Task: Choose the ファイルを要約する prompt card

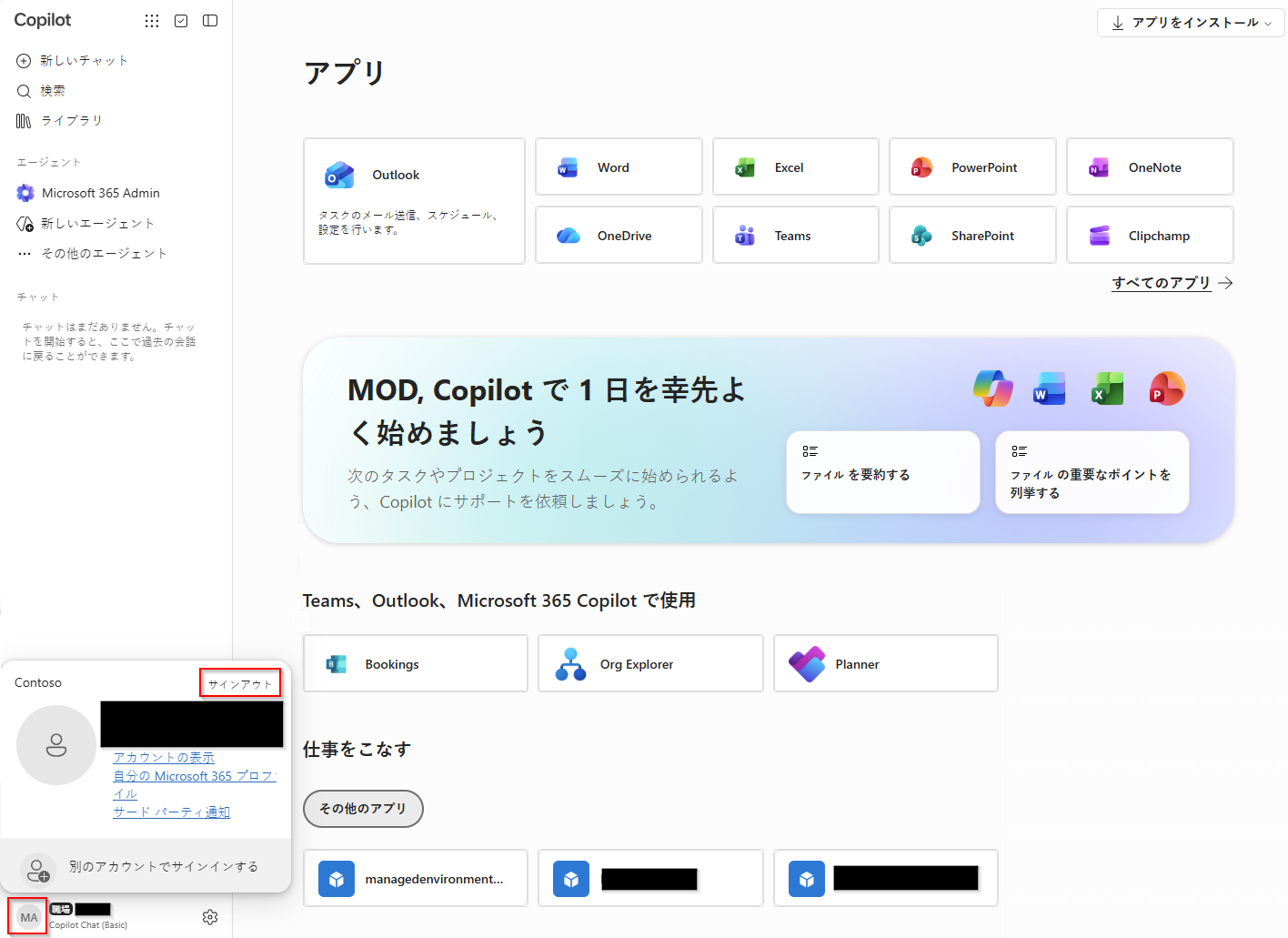Action: click(x=883, y=472)
